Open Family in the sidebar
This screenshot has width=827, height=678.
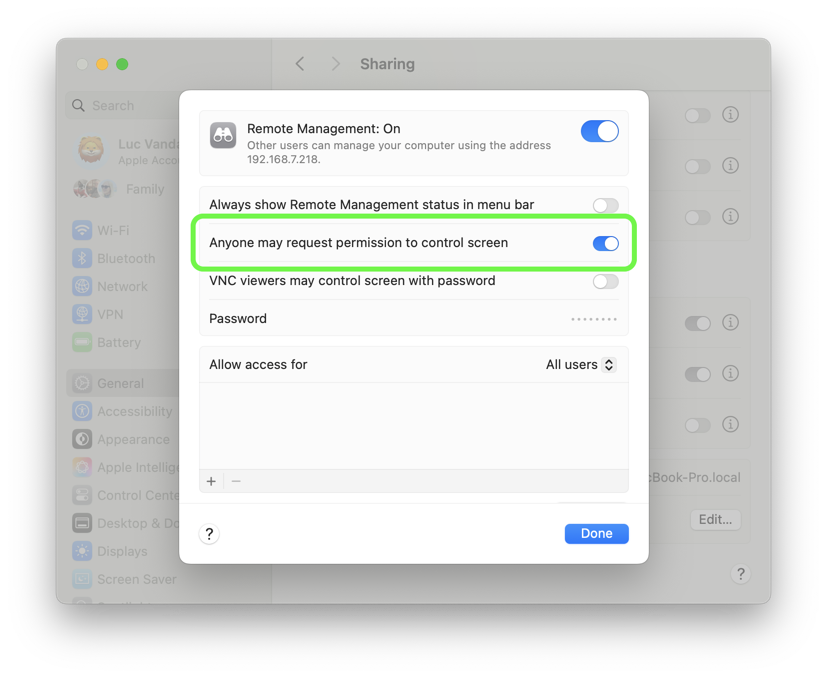pyautogui.click(x=121, y=189)
